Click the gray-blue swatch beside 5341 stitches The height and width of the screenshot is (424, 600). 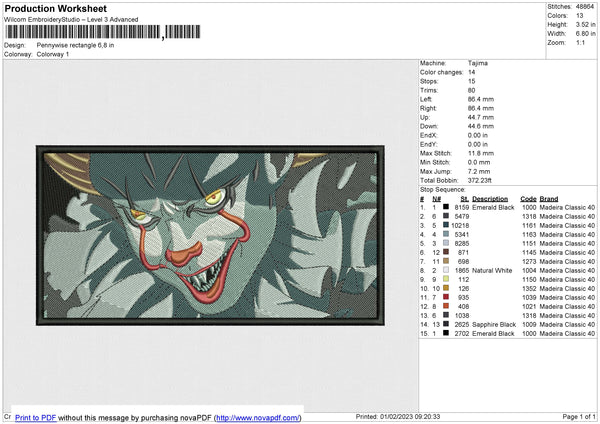pos(446,234)
